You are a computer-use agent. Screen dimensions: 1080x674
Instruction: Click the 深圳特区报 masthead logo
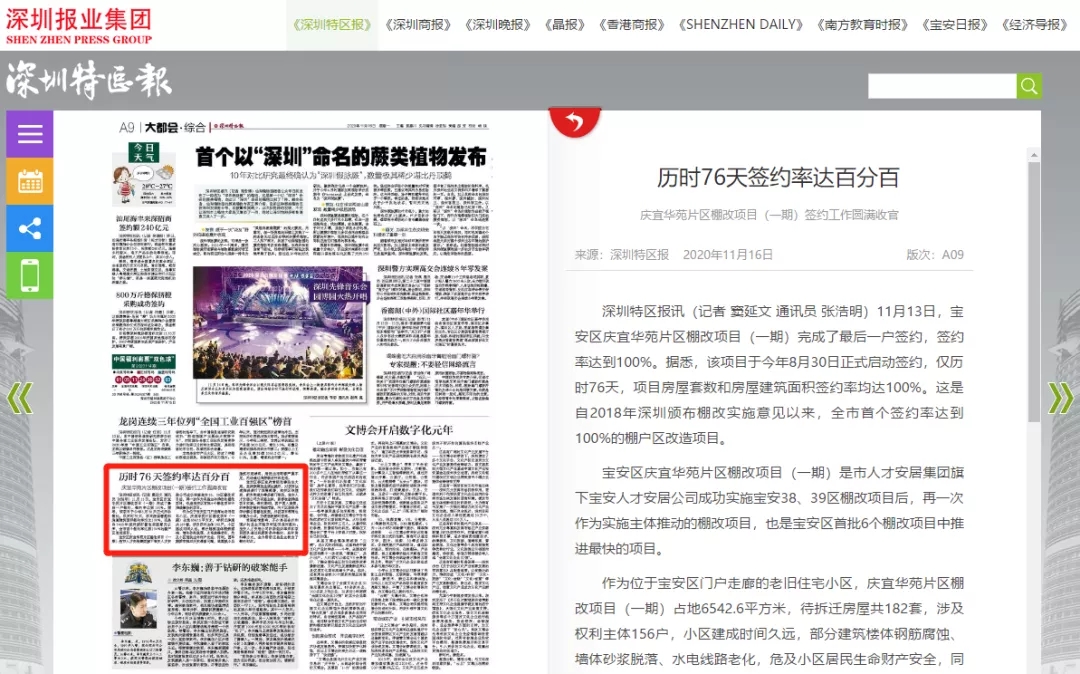(89, 81)
